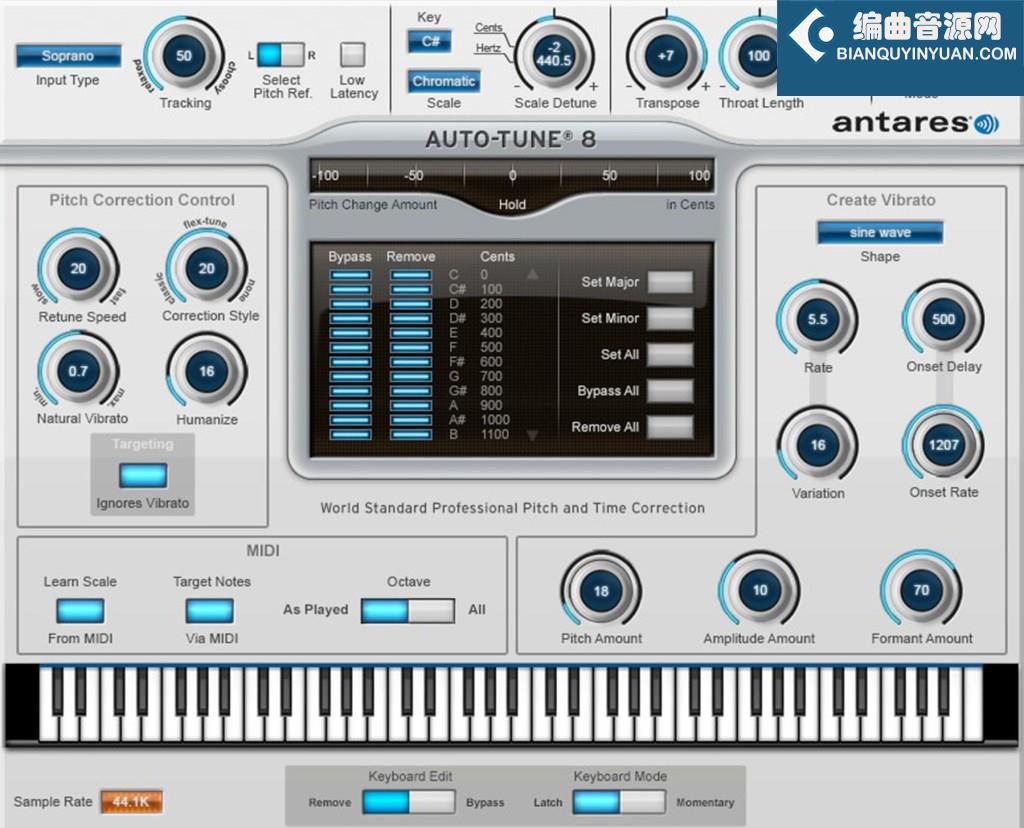The image size is (1024, 828).
Task: Toggle the Octave As Played/All switch
Action: click(408, 611)
